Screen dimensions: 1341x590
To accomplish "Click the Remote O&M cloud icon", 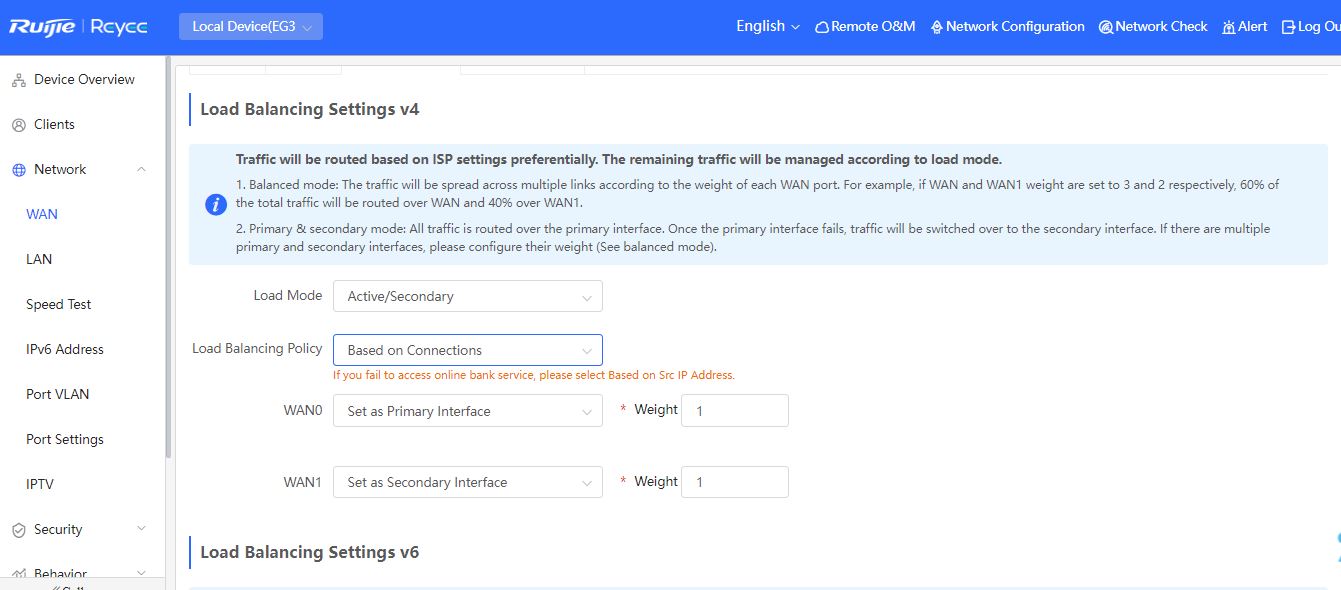I will click(x=822, y=27).
